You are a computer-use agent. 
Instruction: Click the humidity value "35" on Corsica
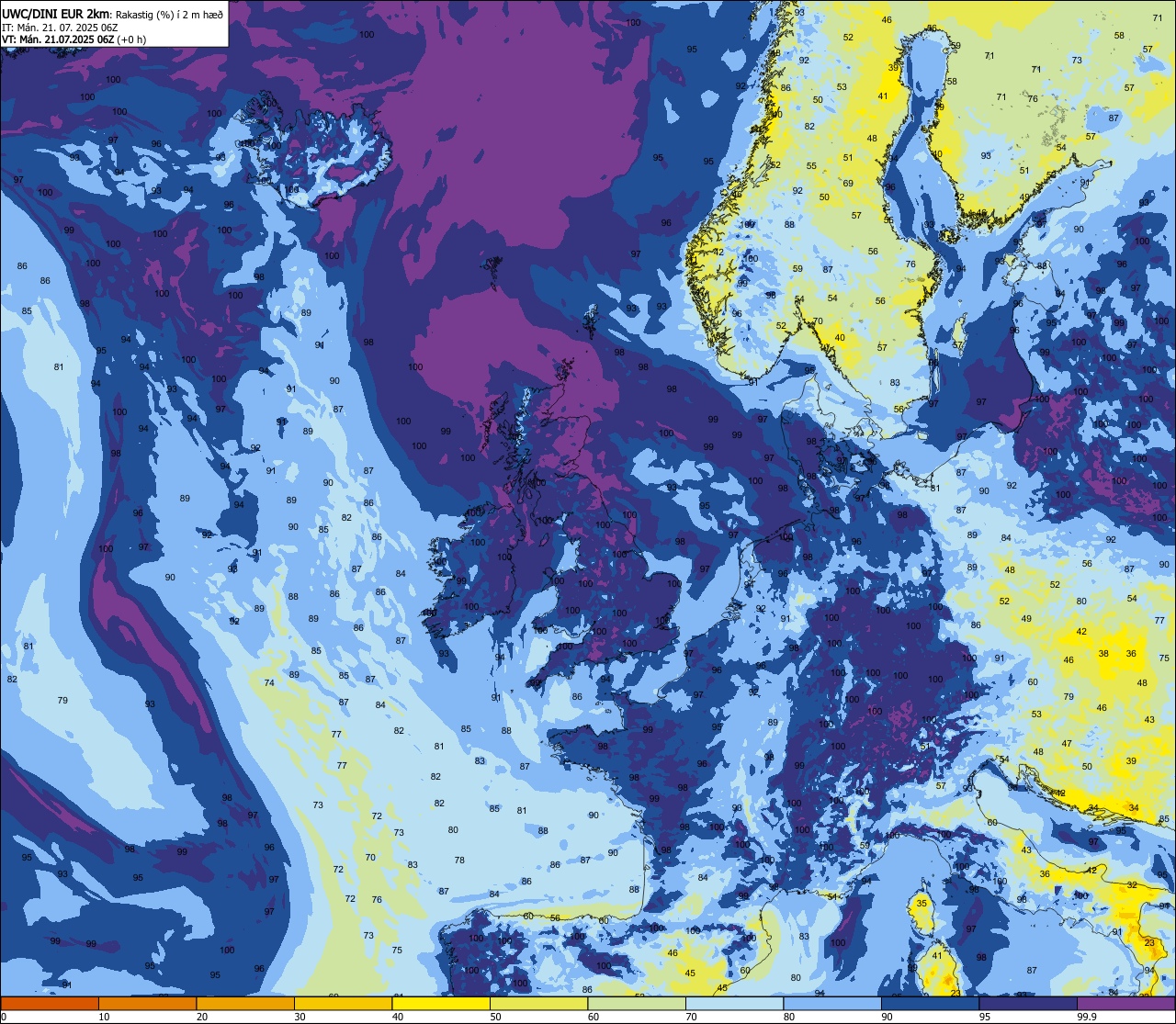922,903
